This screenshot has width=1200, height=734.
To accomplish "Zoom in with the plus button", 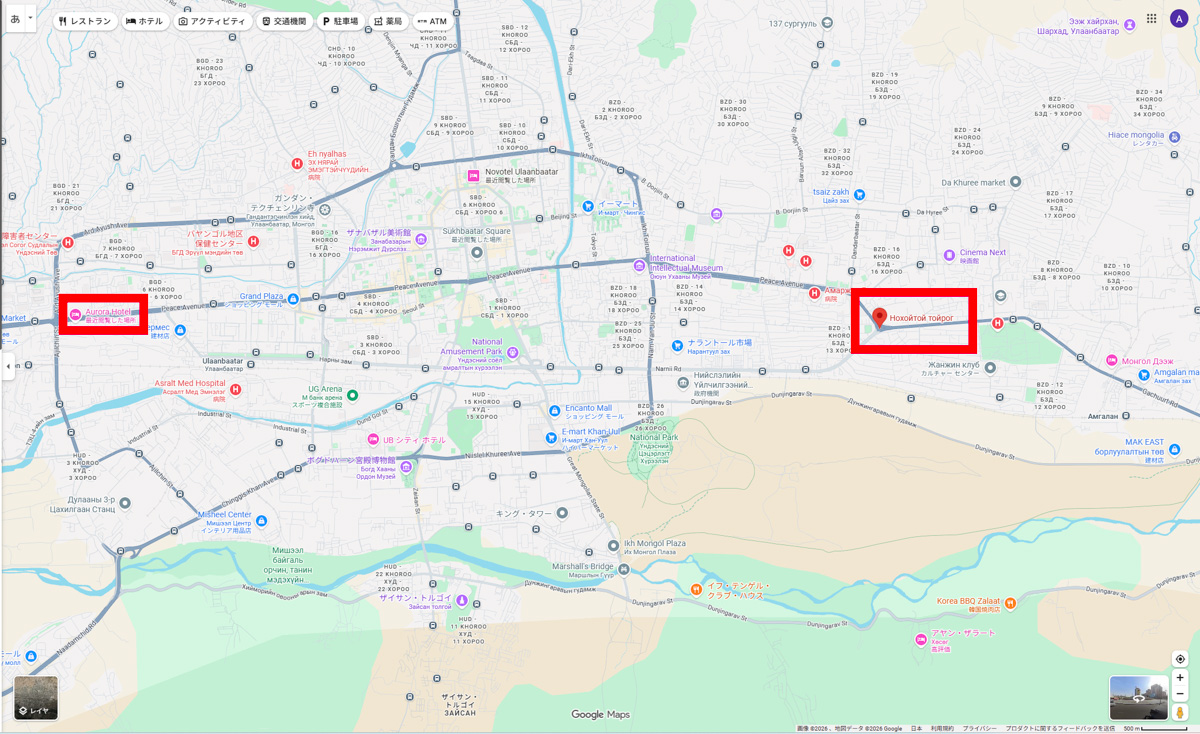I will [x=1180, y=678].
